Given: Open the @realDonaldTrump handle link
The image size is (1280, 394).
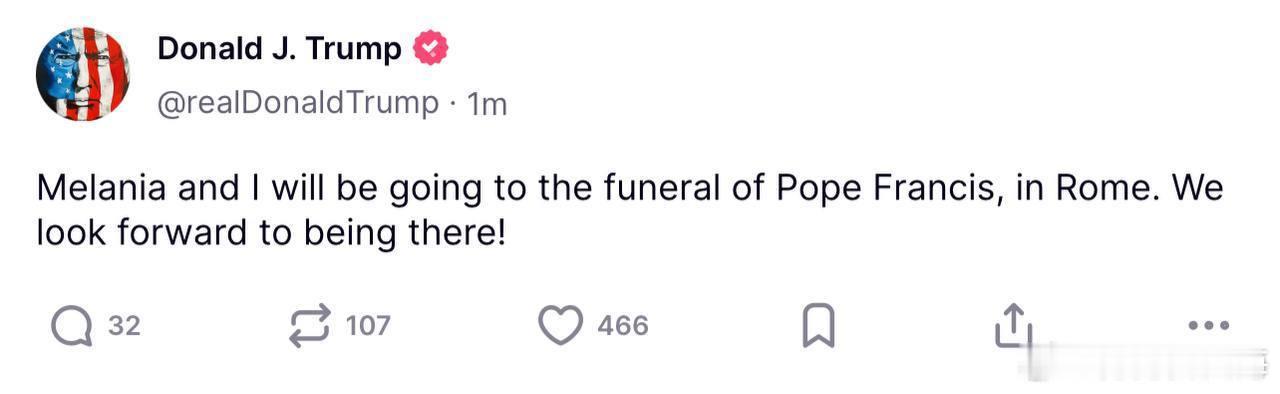Looking at the screenshot, I should point(298,102).
